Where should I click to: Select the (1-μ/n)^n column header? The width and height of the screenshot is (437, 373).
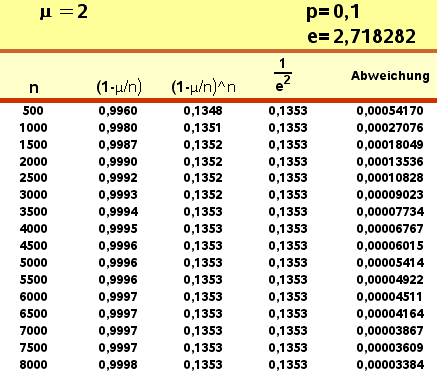(x=203, y=87)
